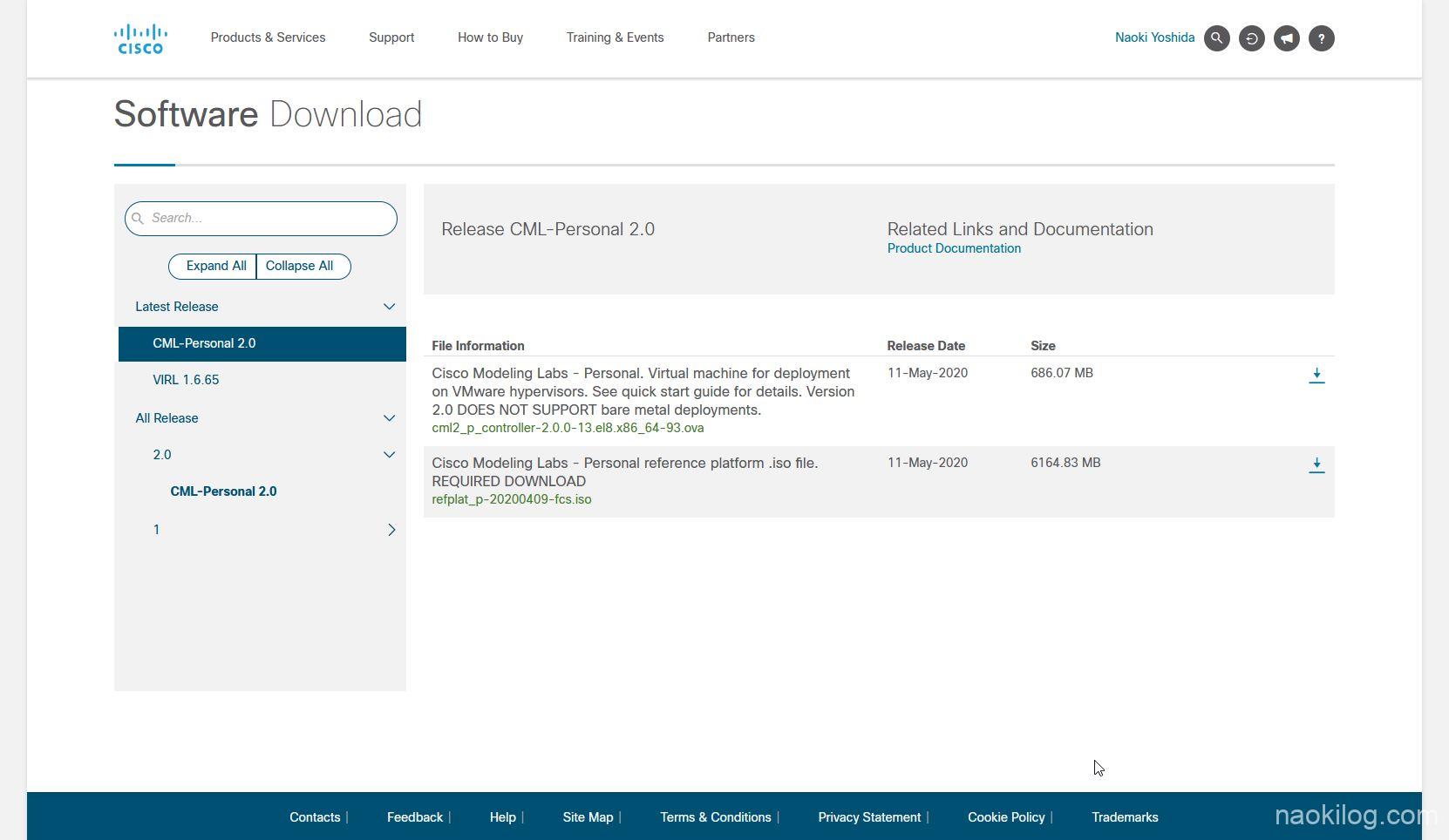Click the Naoki Yoshida account name
Image resolution: width=1449 pixels, height=840 pixels.
[x=1154, y=37]
